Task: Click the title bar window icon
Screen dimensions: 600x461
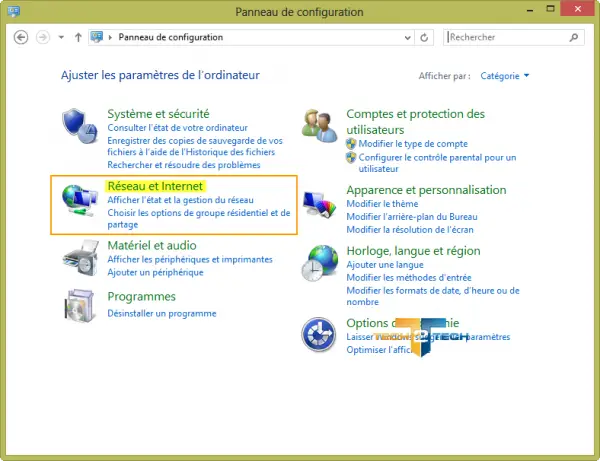Action: (x=13, y=11)
